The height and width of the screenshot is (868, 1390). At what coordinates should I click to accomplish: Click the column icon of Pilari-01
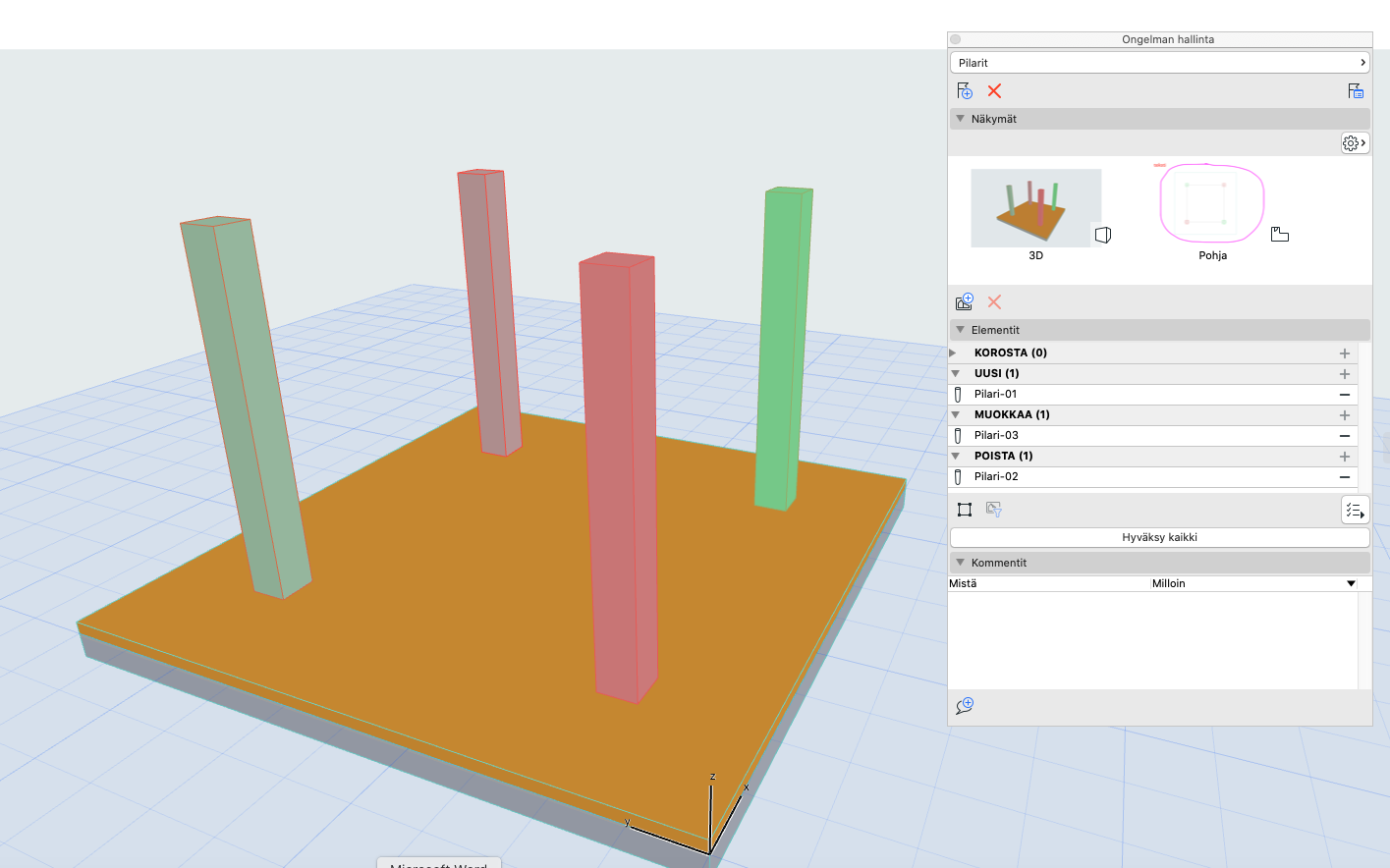[958, 394]
